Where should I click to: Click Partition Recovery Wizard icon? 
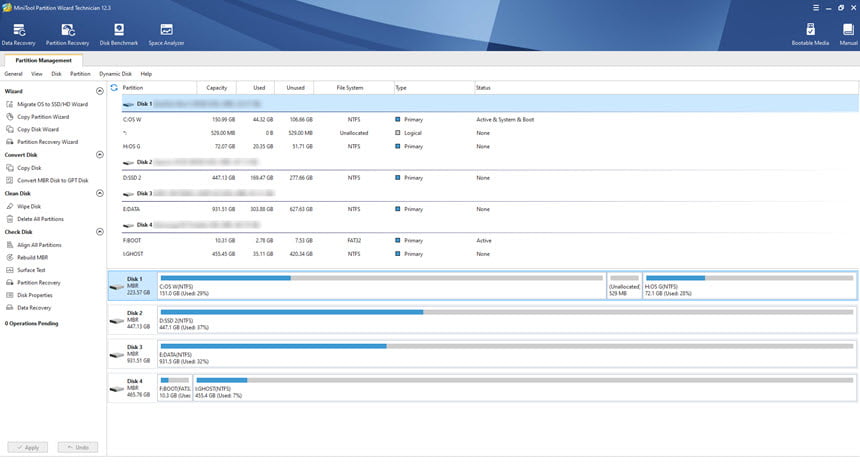coord(9,142)
